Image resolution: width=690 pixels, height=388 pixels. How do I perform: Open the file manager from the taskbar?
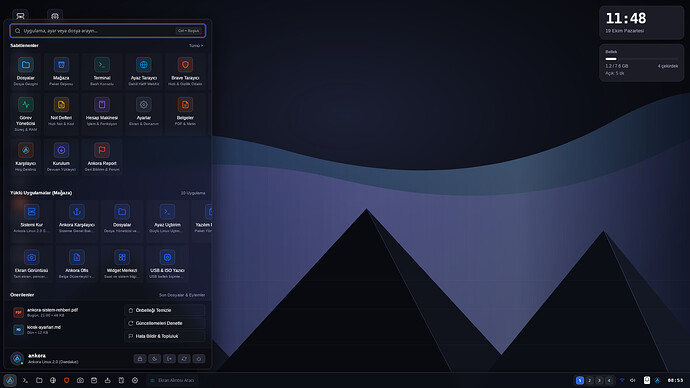point(39,381)
